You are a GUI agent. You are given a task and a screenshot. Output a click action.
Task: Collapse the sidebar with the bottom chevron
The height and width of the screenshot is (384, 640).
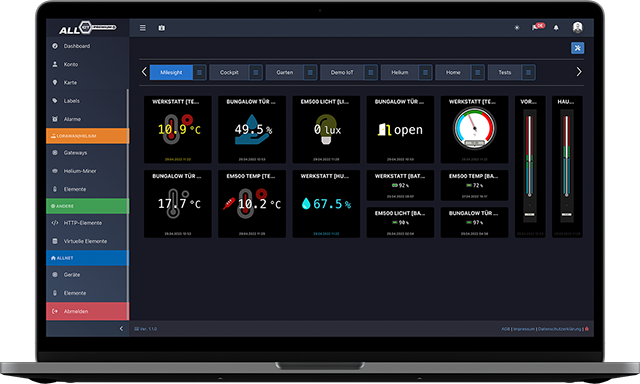(121, 329)
